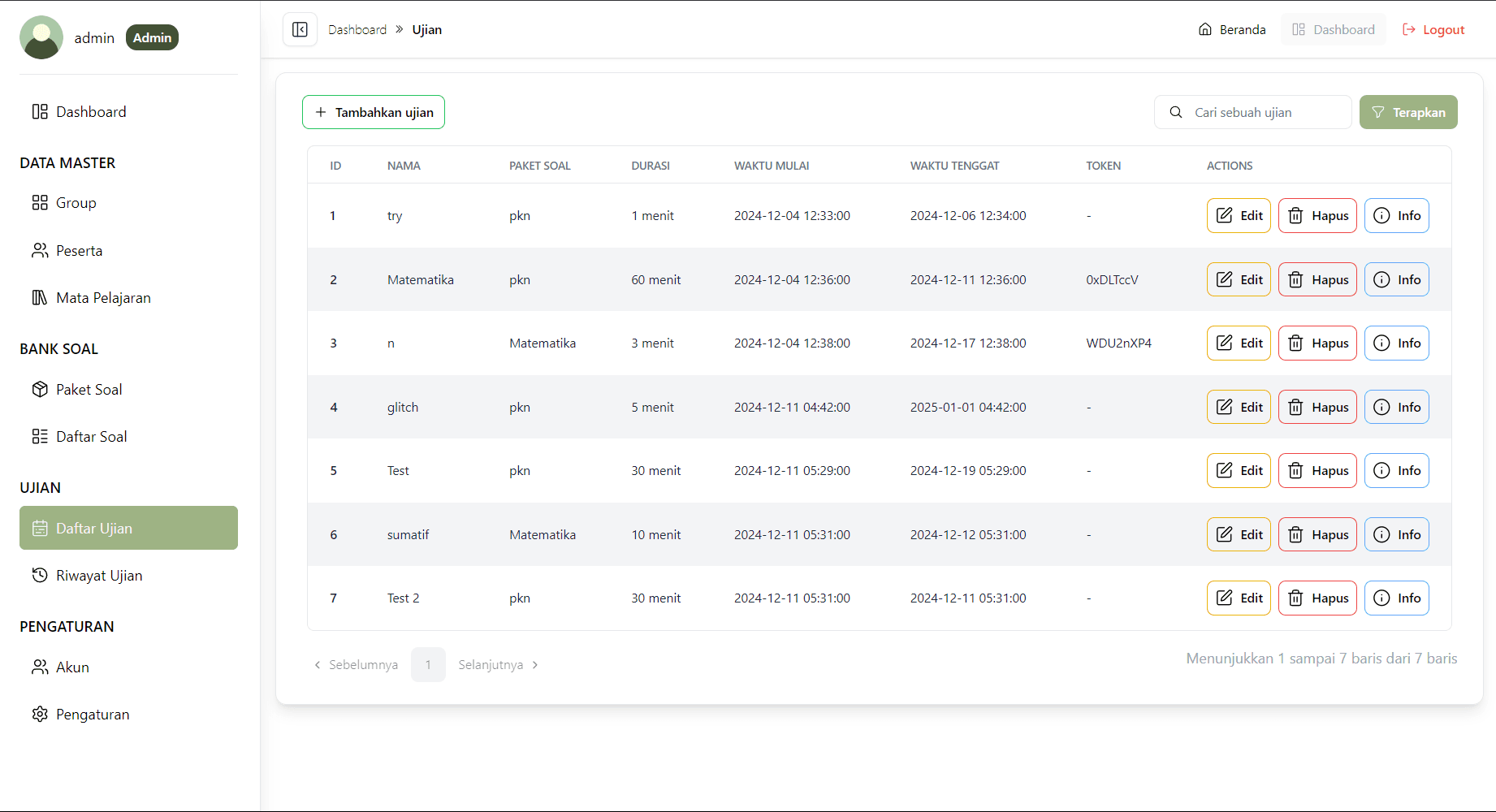Open Paket Soal from the sidebar
This screenshot has height=812, width=1496.
point(89,390)
